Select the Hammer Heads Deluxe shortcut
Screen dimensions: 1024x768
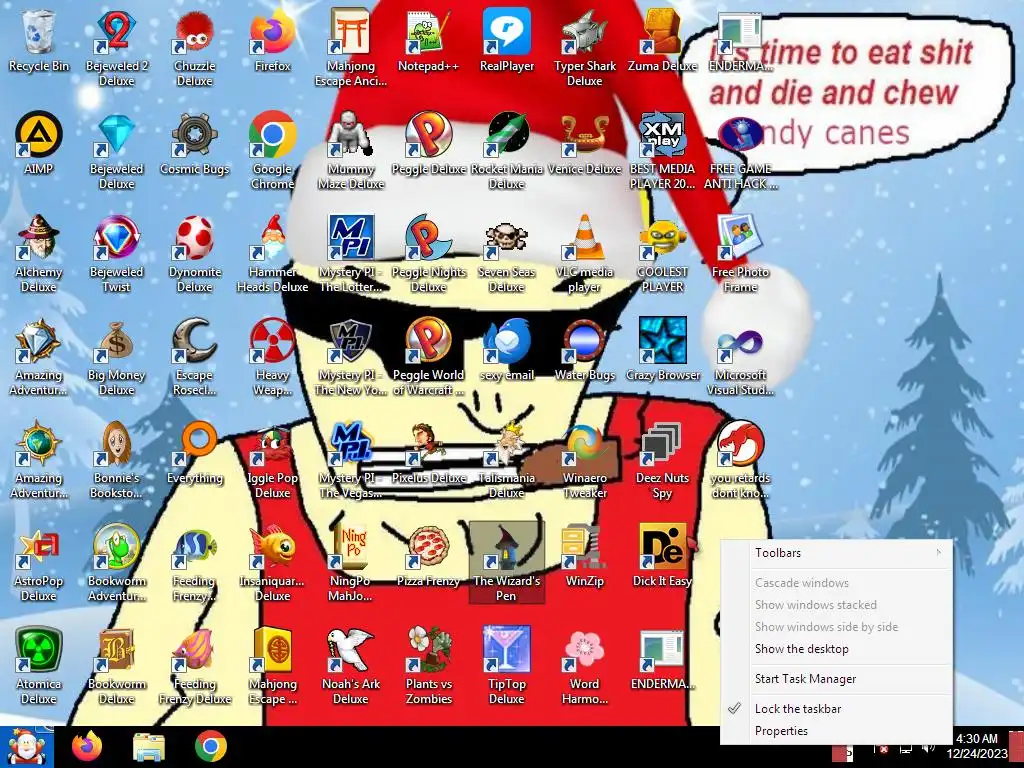pos(272,253)
